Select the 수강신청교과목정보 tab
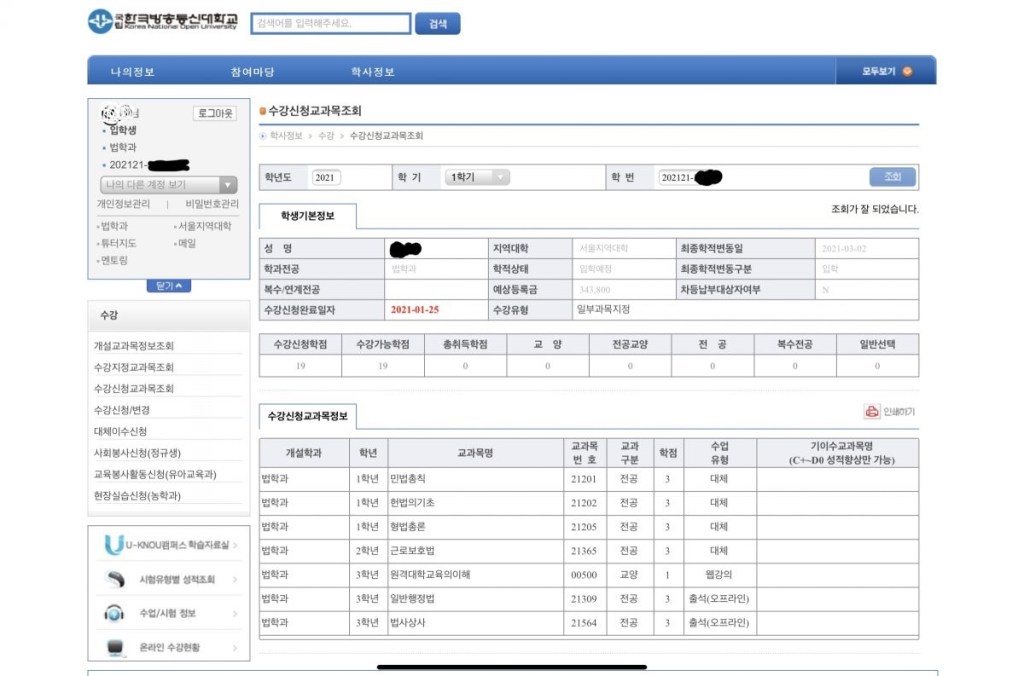 pyautogui.click(x=307, y=416)
